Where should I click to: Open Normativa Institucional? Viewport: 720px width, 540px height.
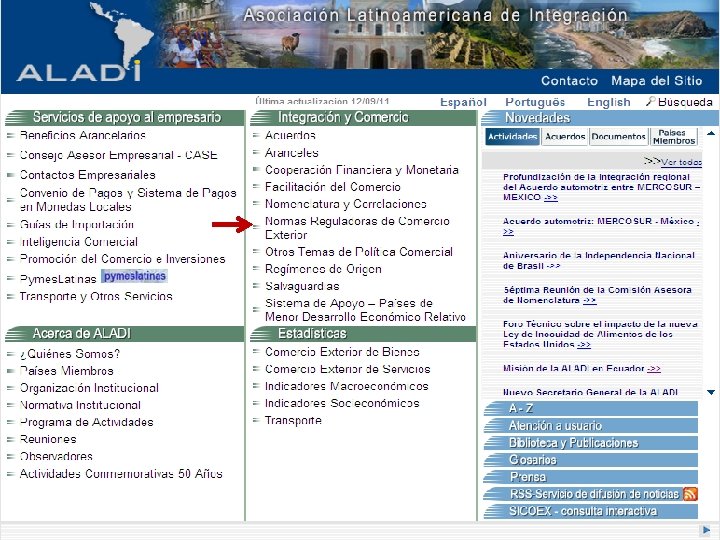[80, 405]
